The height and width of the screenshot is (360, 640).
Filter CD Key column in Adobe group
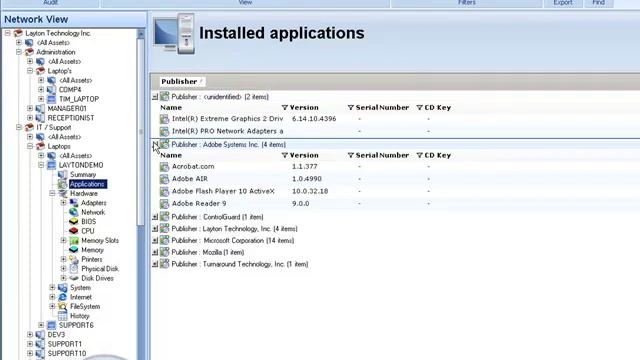(420, 156)
